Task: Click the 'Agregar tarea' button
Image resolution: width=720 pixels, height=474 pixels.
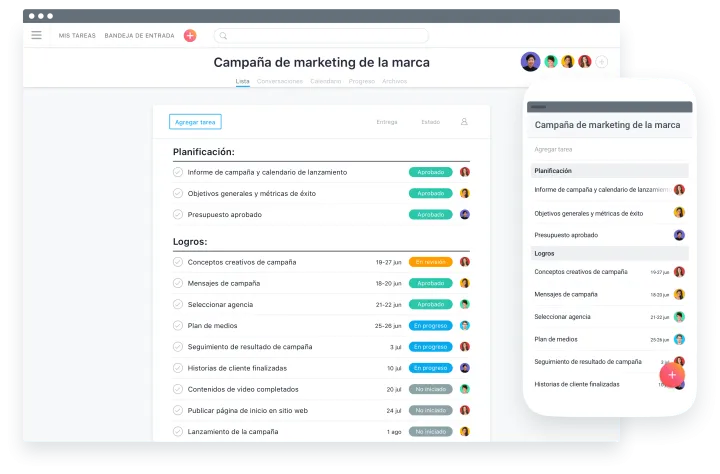Action: [x=195, y=122]
